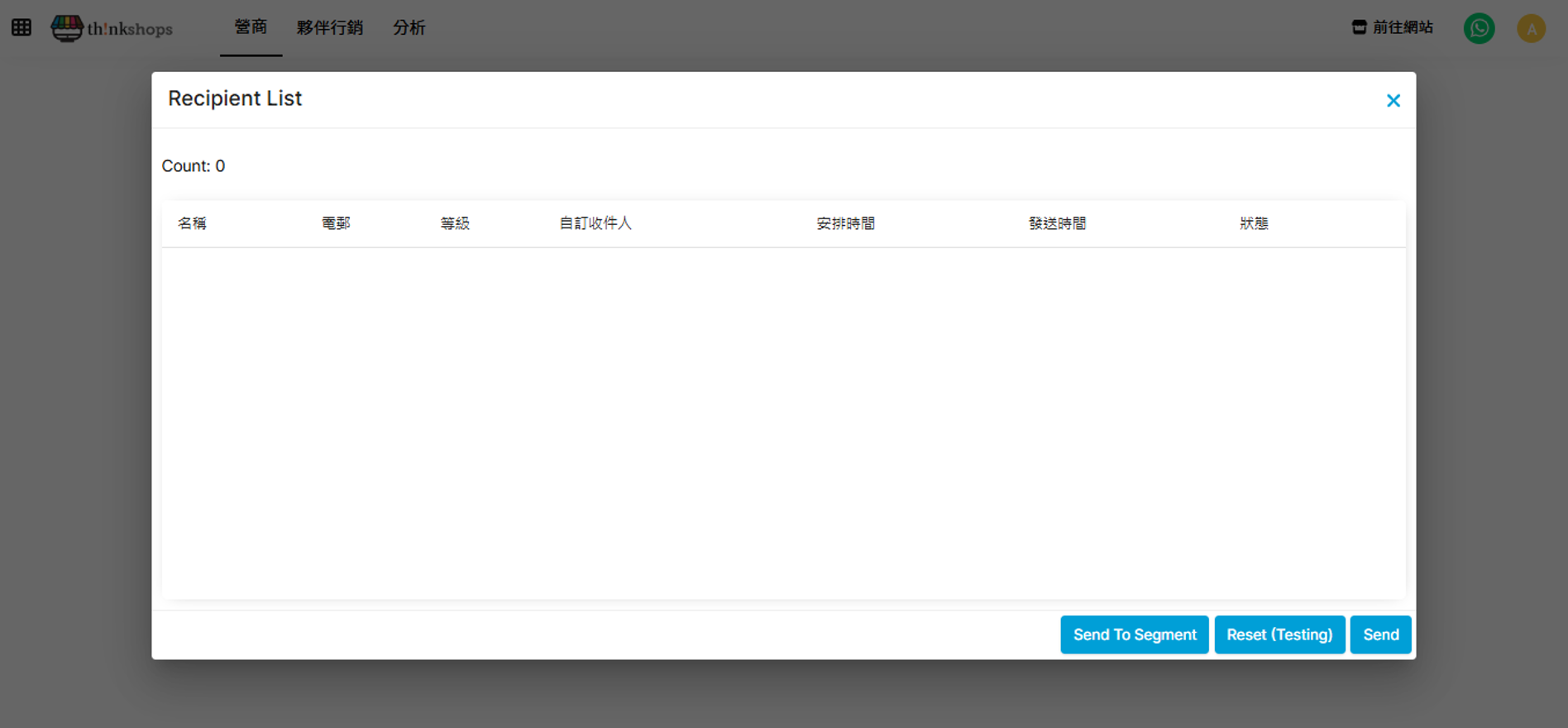This screenshot has height=728, width=1568.
Task: Click the Reset (Testing) button
Action: tap(1279, 635)
